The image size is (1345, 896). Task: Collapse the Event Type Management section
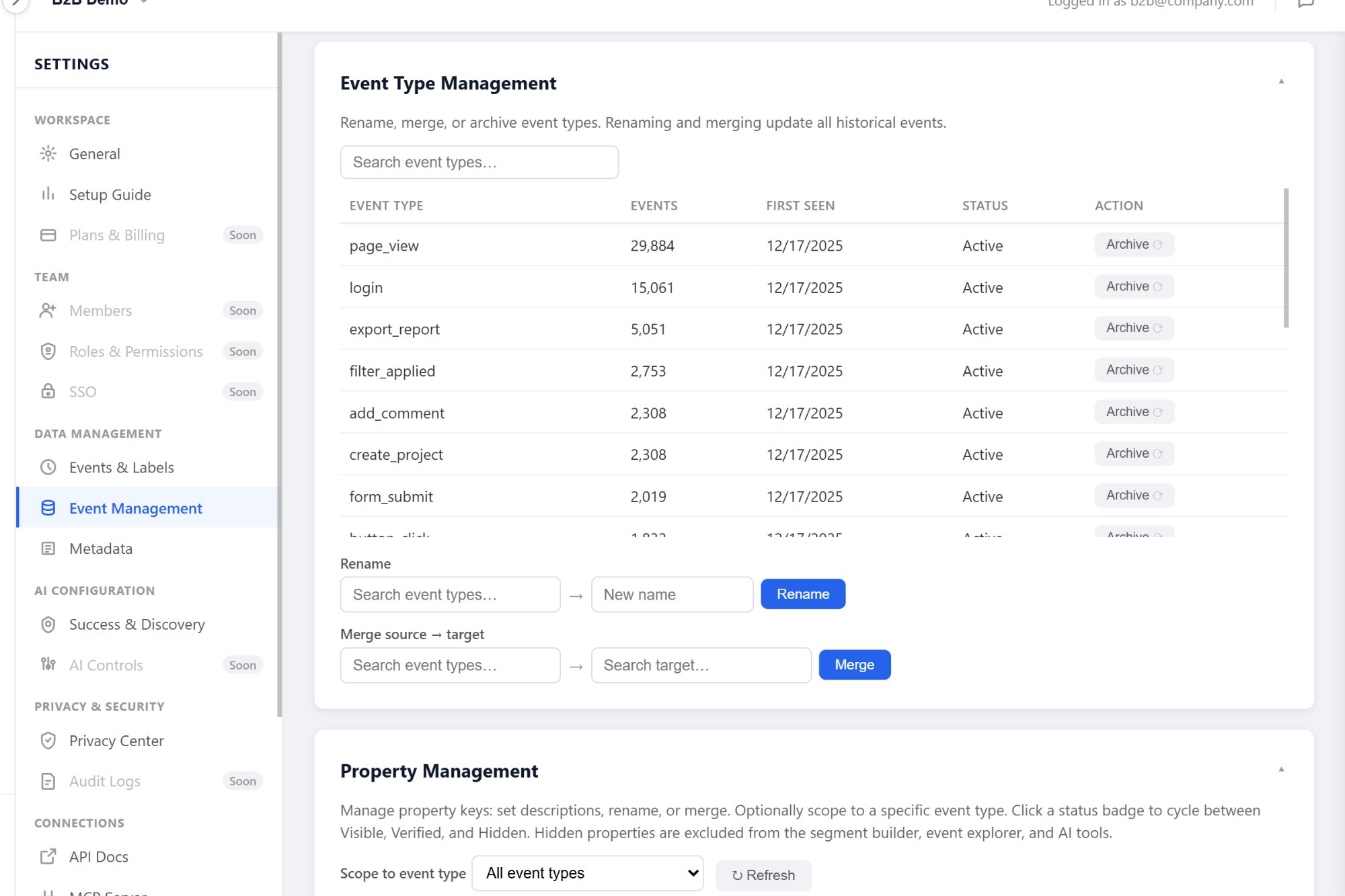coord(1282,81)
